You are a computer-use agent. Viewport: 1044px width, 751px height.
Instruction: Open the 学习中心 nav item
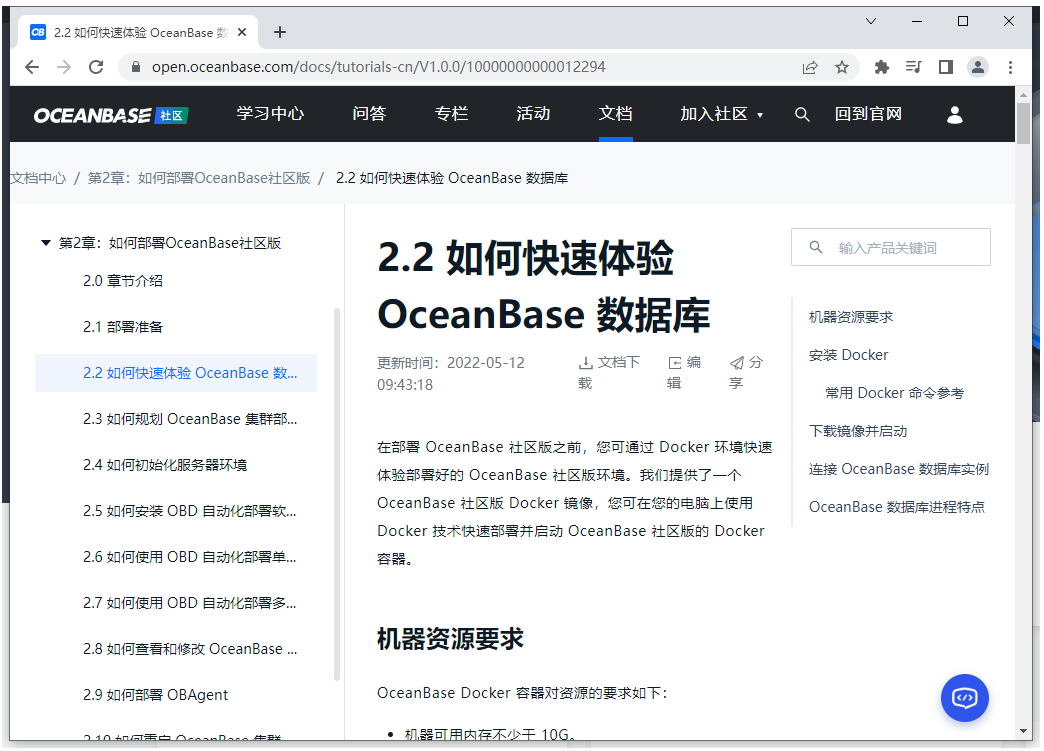coord(270,114)
